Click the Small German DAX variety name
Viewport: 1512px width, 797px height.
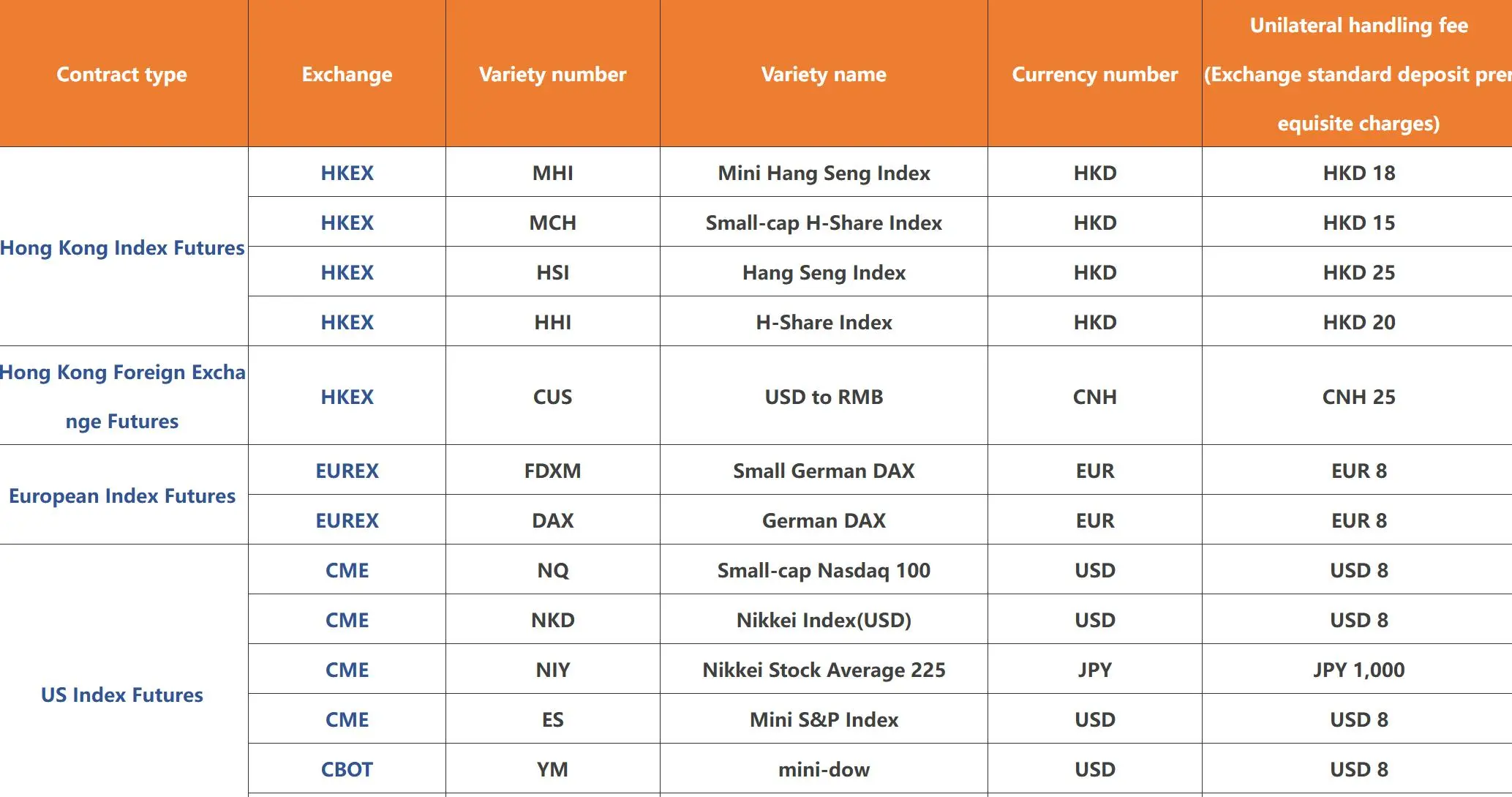[x=824, y=471]
